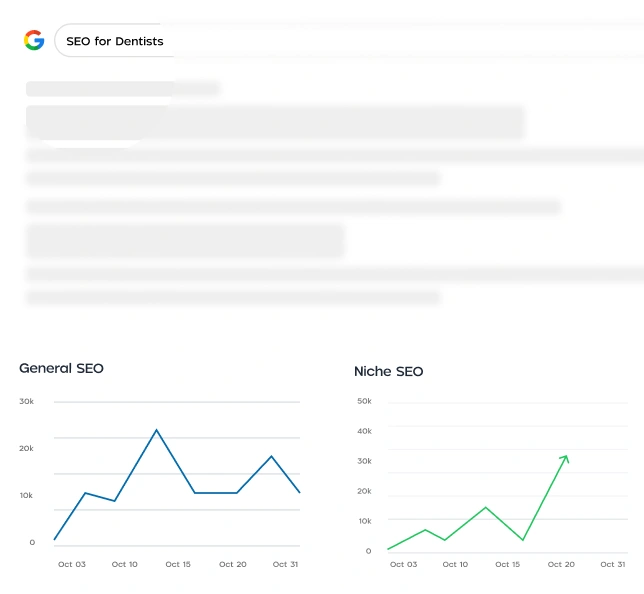This screenshot has height=594, width=644.
Task: Click the Oct 03 label on Niche SEO chart
Action: (x=403, y=564)
